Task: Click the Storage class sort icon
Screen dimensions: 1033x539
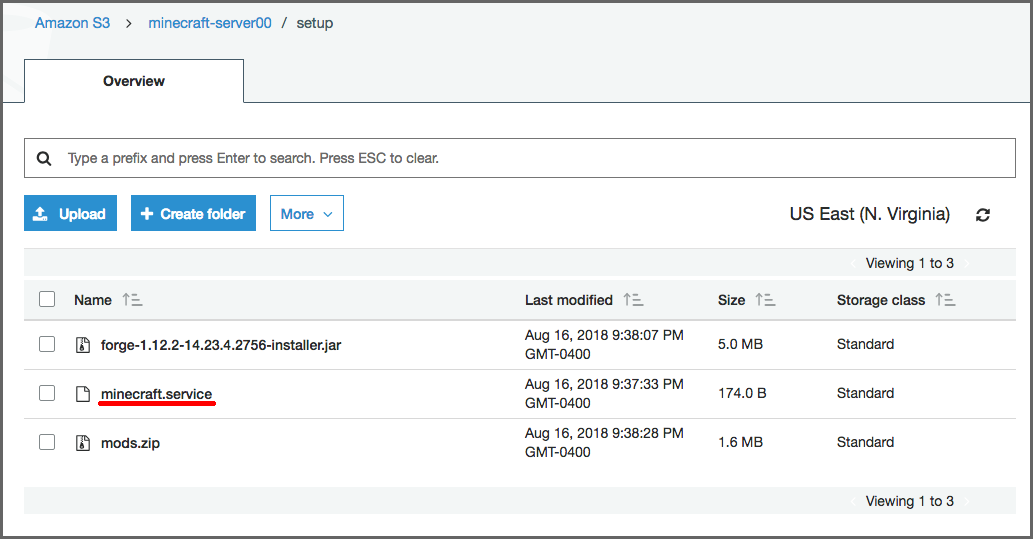Action: pos(945,300)
